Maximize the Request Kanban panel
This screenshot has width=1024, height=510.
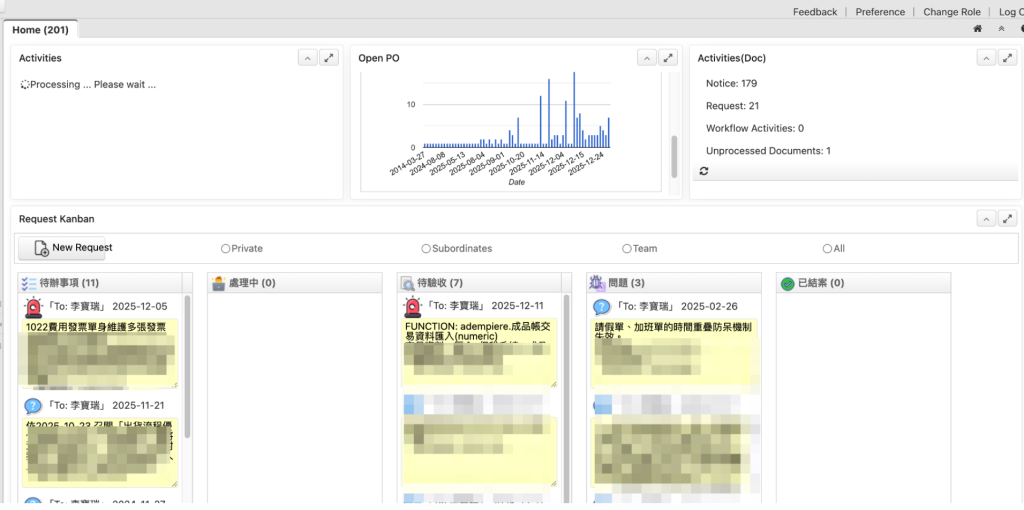tap(1007, 218)
